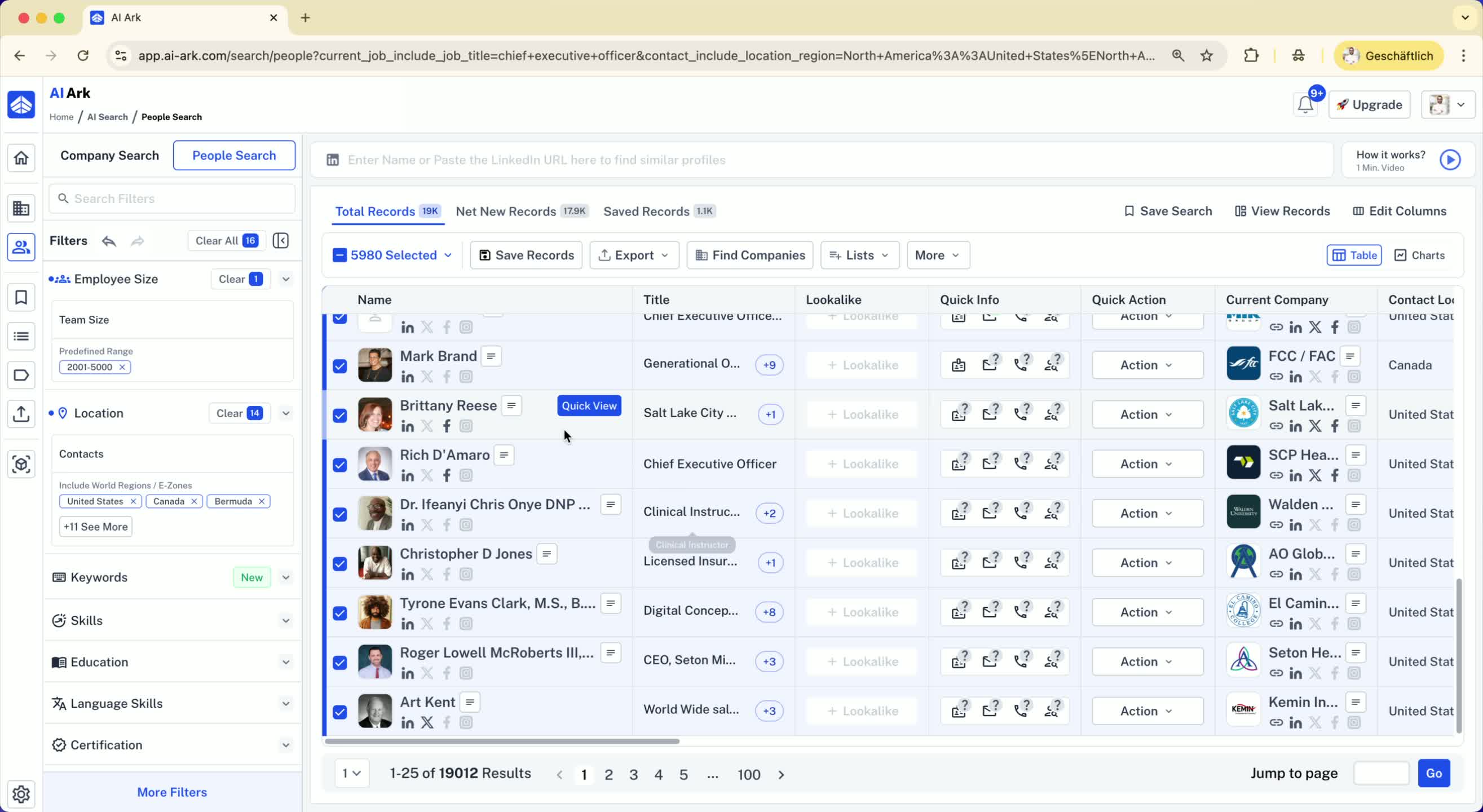Click the horizontal table scrollbar
Image resolution: width=1483 pixels, height=812 pixels.
[501, 741]
